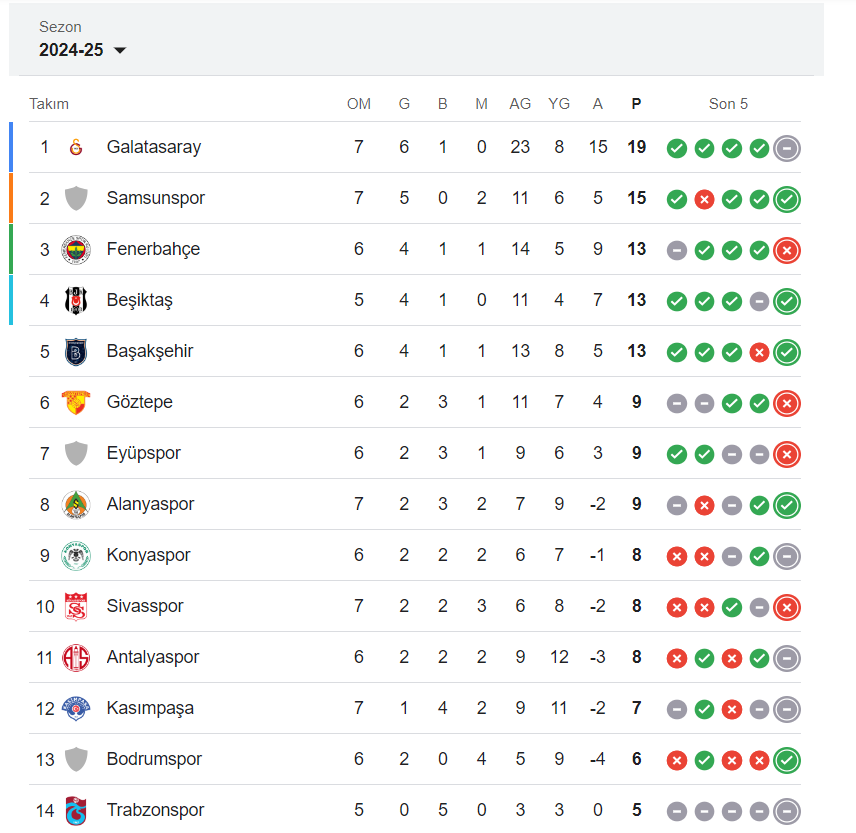Viewport: 856px width, 833px height.
Task: Open Galatasaray's team page via its name
Action: (x=154, y=147)
